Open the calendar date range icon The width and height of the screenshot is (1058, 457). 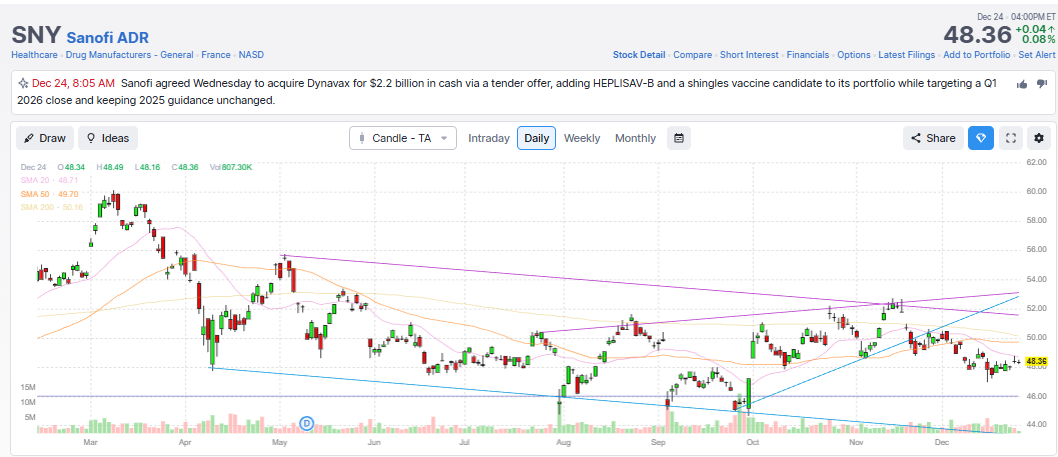click(x=679, y=138)
